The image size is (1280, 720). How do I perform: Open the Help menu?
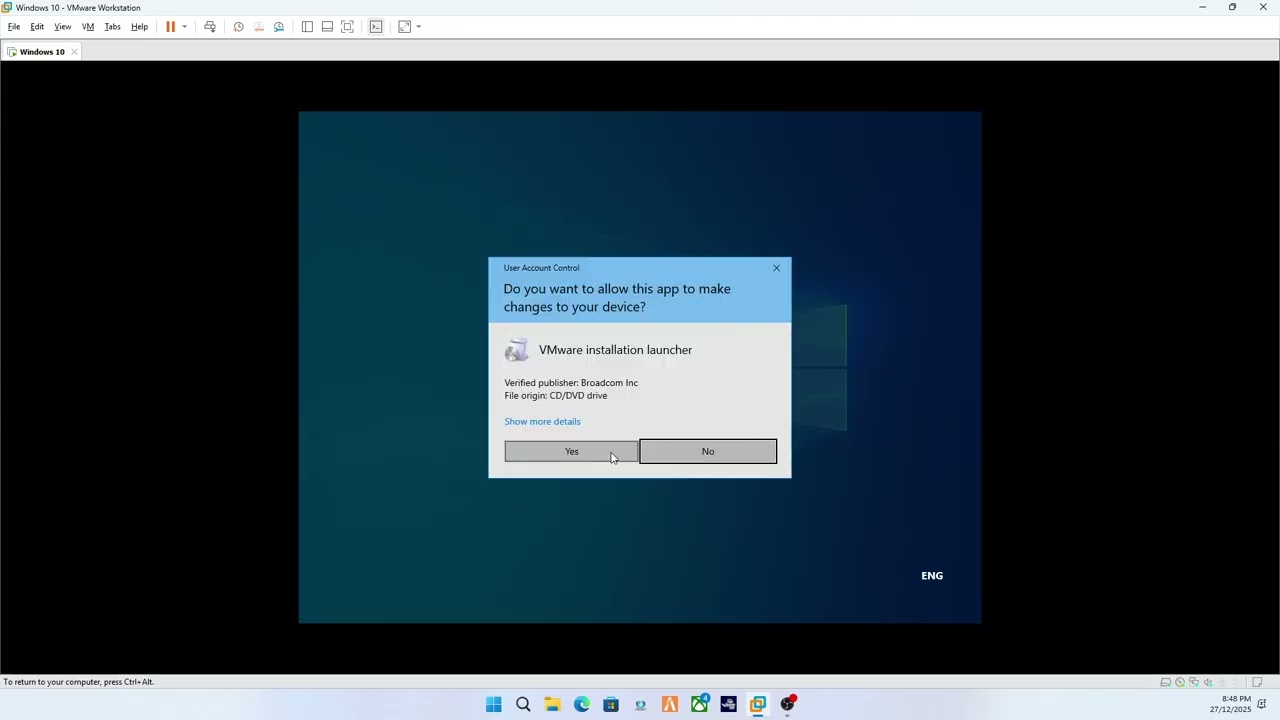139,27
